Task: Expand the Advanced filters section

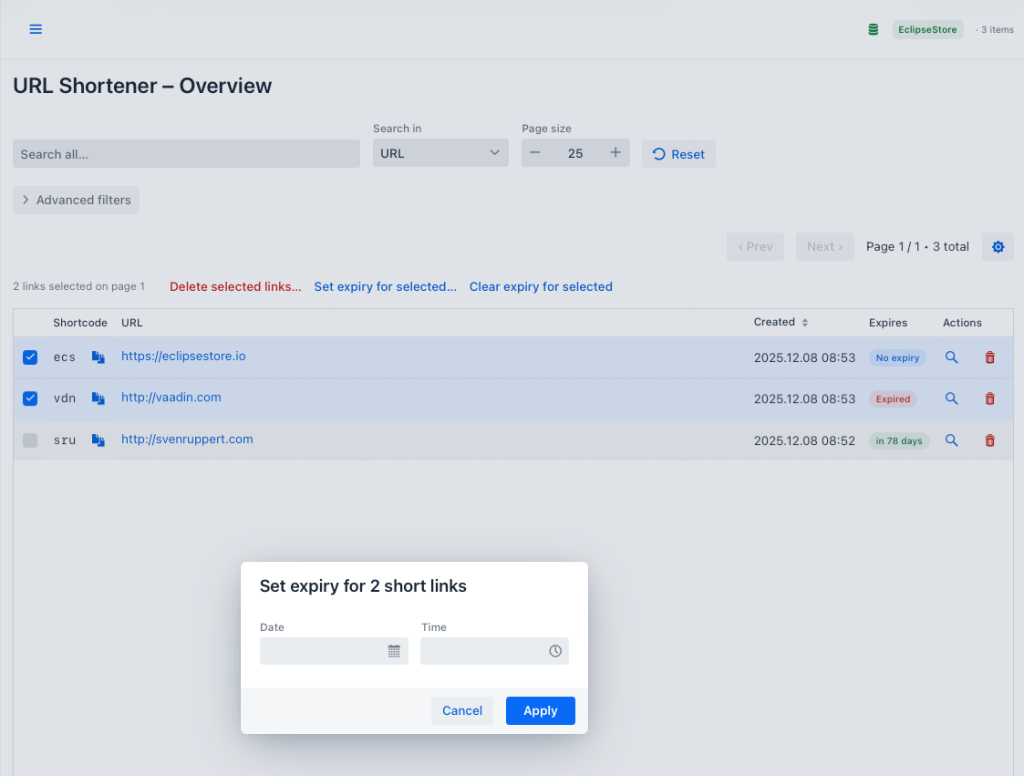Action: 75,199
